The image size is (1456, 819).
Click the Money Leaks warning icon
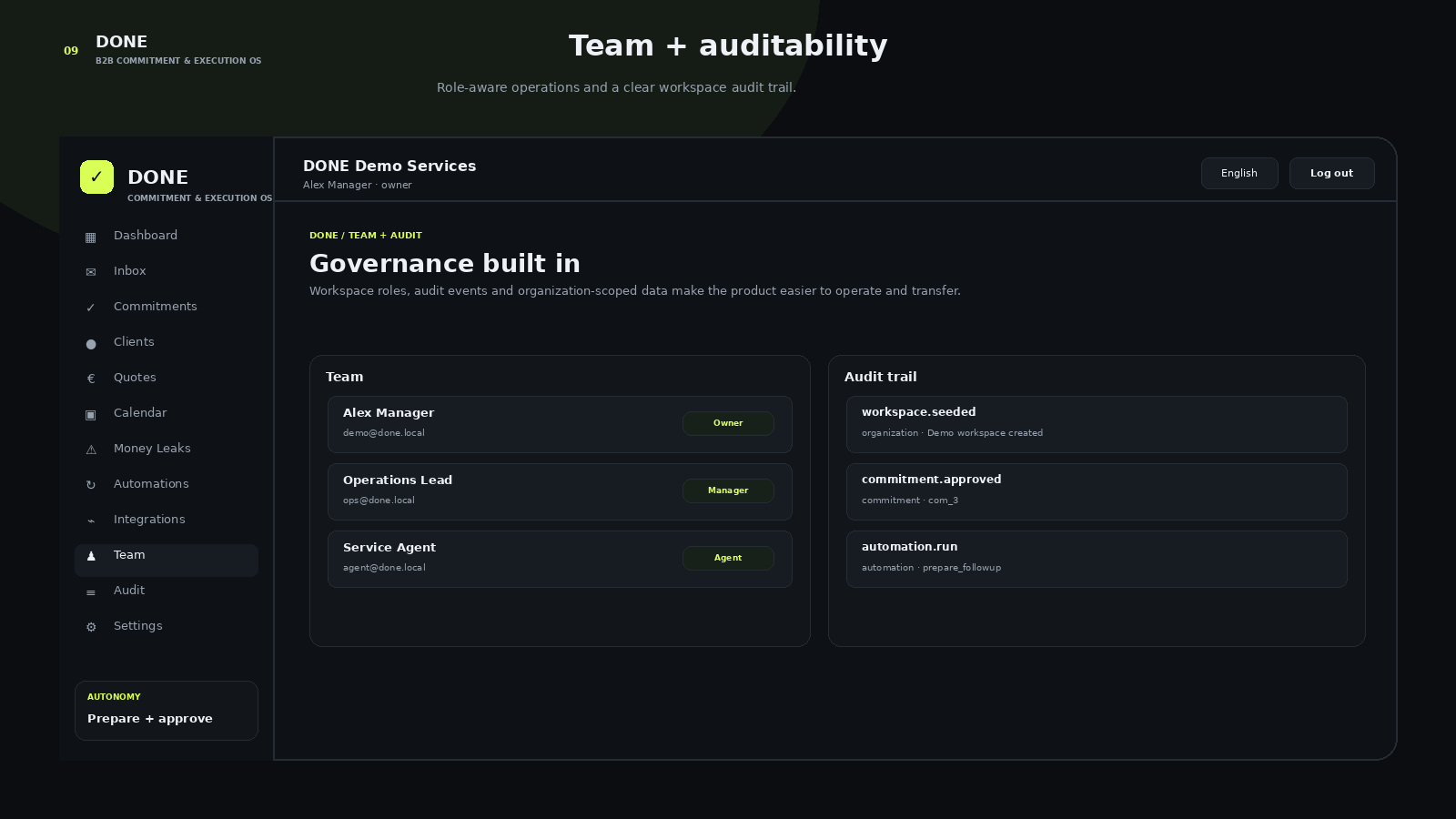click(x=91, y=450)
